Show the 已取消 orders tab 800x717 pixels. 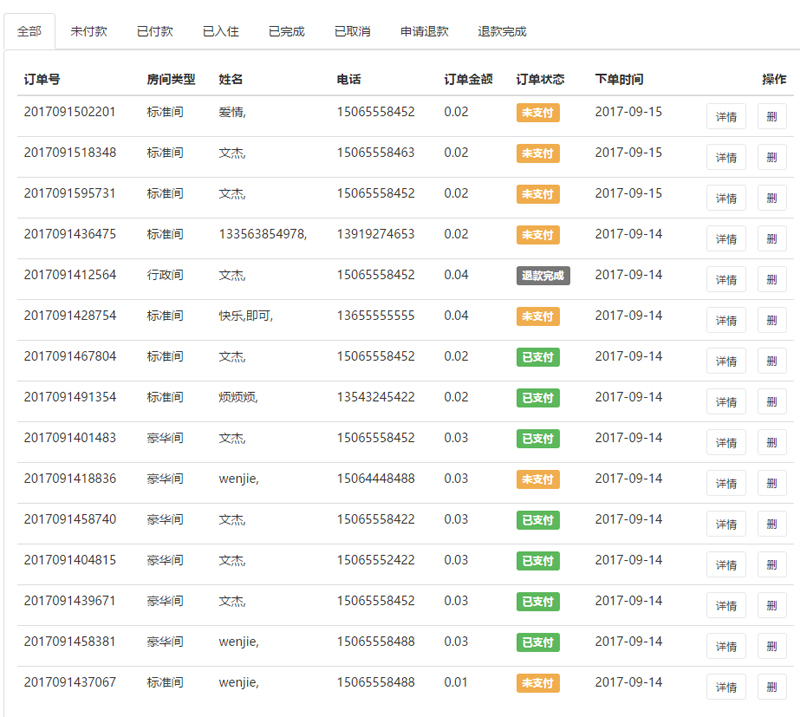tap(353, 31)
